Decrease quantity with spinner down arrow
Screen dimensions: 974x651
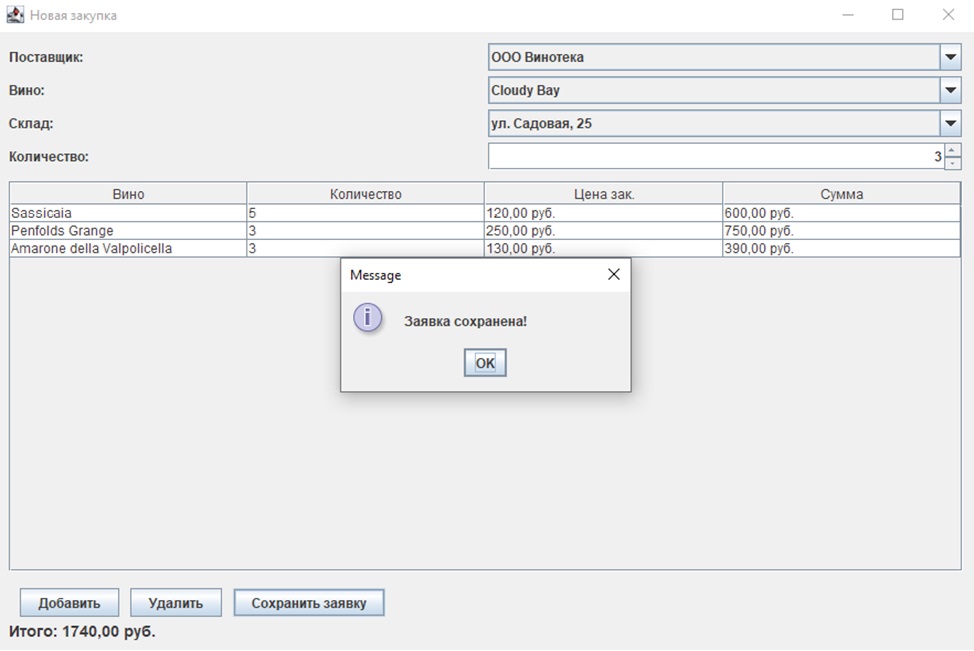[x=952, y=163]
